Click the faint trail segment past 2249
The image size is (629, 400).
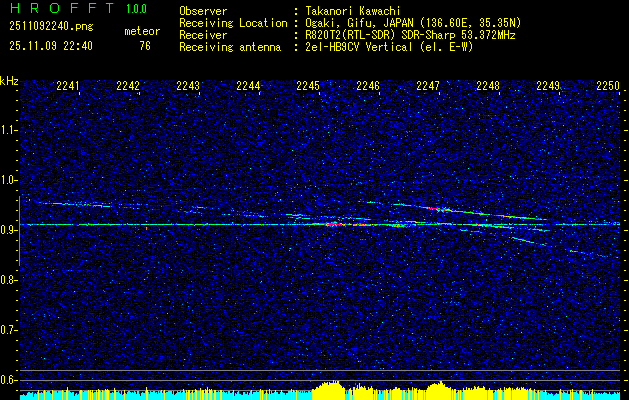point(594,254)
